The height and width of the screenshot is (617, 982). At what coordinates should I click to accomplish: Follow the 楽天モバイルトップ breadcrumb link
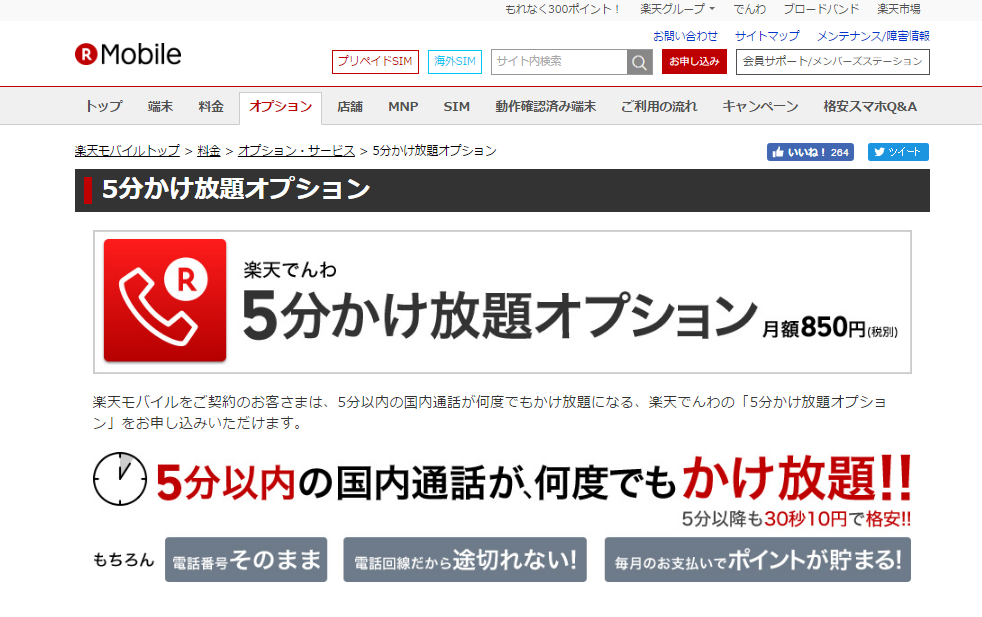point(127,151)
